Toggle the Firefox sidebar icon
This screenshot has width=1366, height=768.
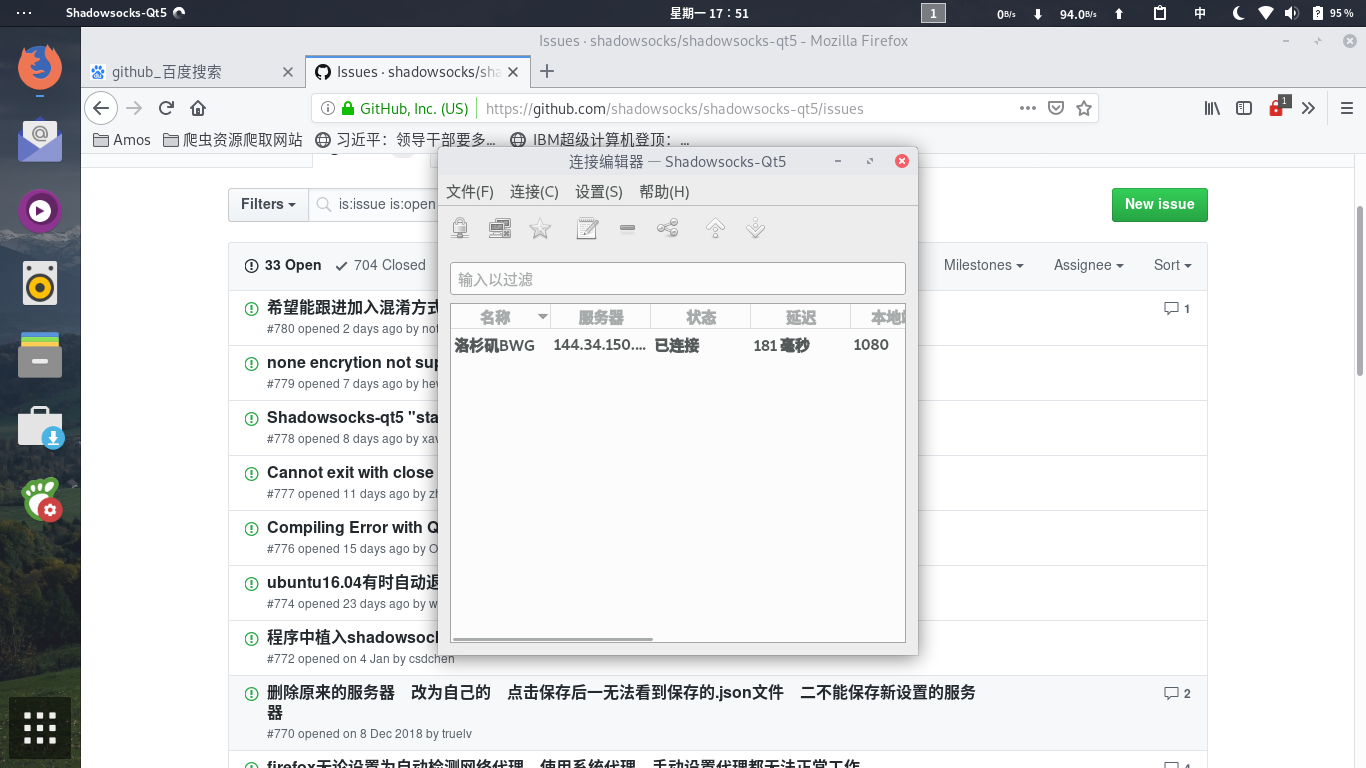[1244, 108]
